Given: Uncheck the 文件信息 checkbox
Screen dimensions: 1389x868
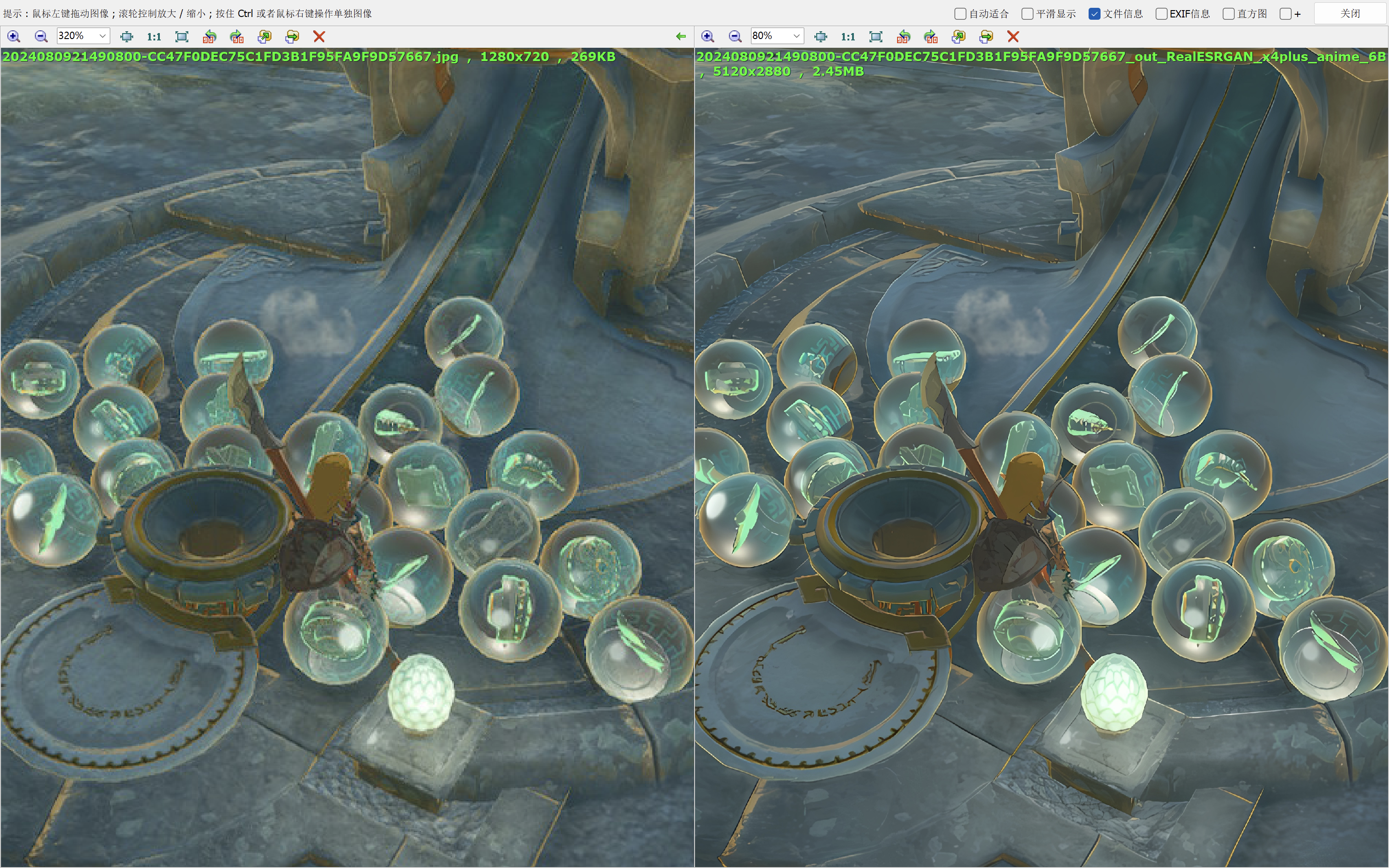Looking at the screenshot, I should [1095, 14].
